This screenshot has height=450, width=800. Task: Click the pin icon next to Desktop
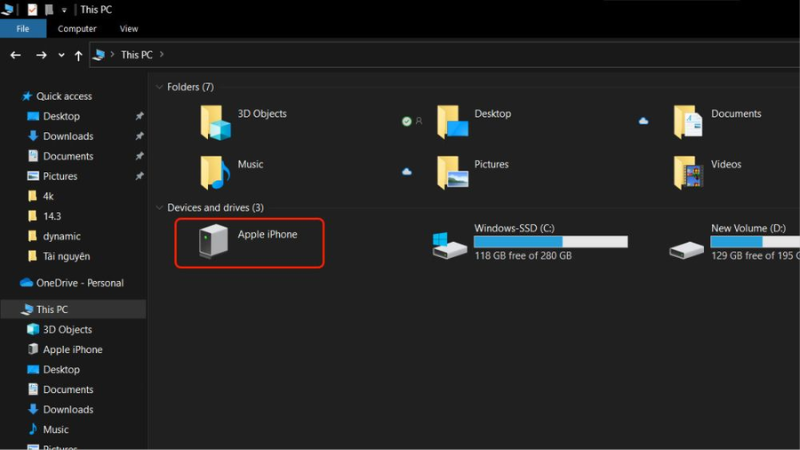139,116
